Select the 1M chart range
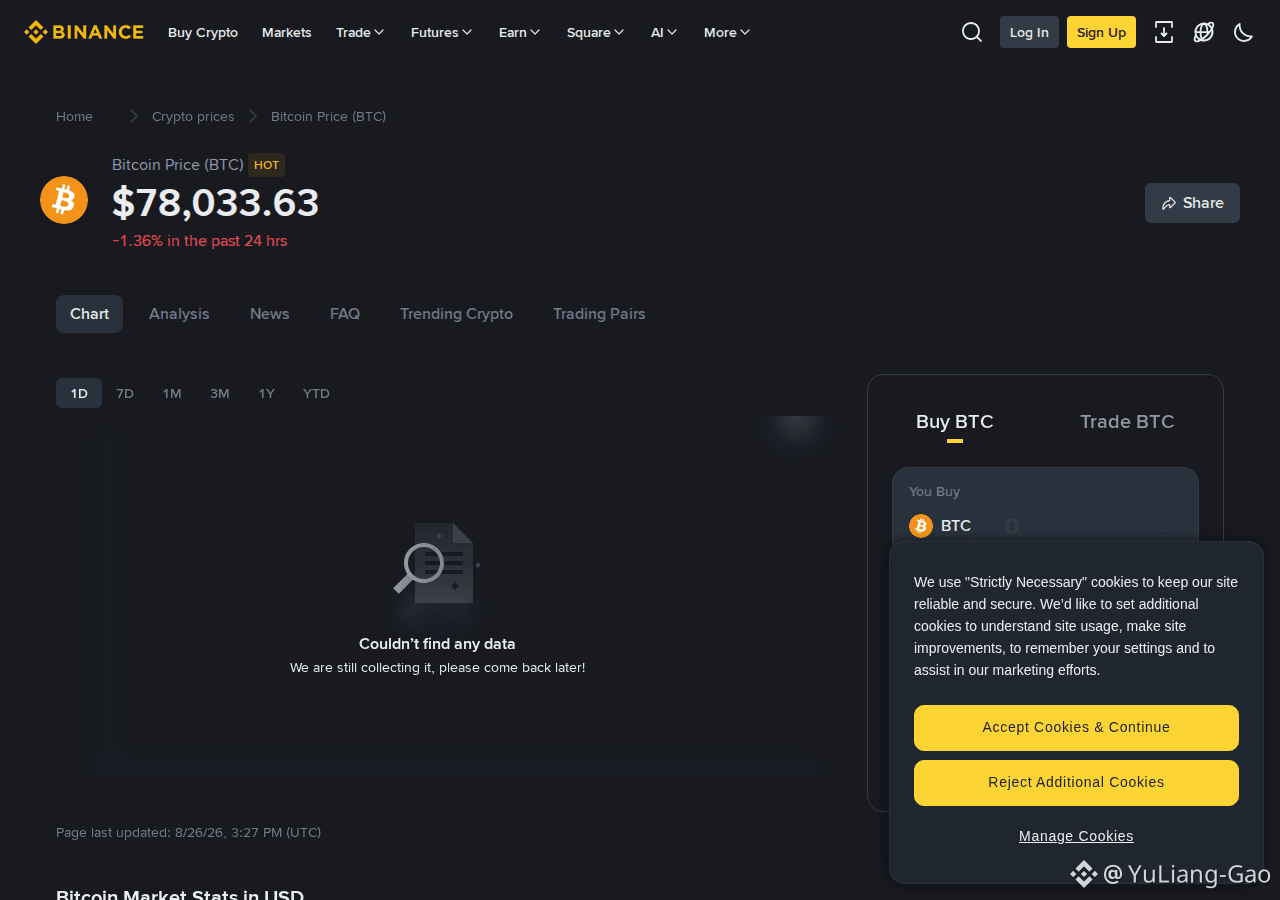The height and width of the screenshot is (900, 1280). [x=172, y=393]
